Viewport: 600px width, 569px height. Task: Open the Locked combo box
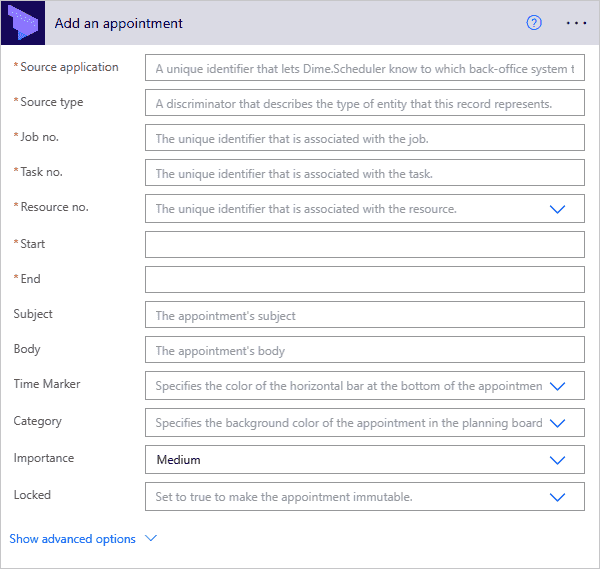[x=365, y=496]
